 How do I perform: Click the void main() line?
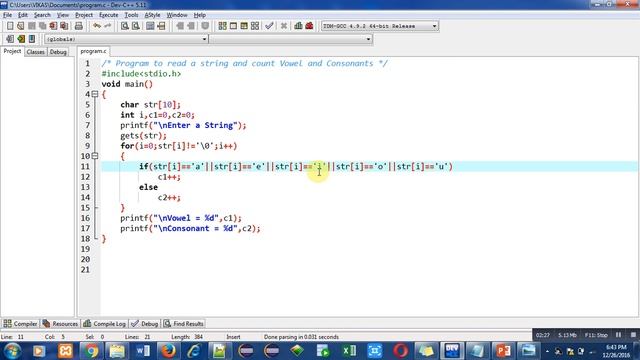point(127,84)
